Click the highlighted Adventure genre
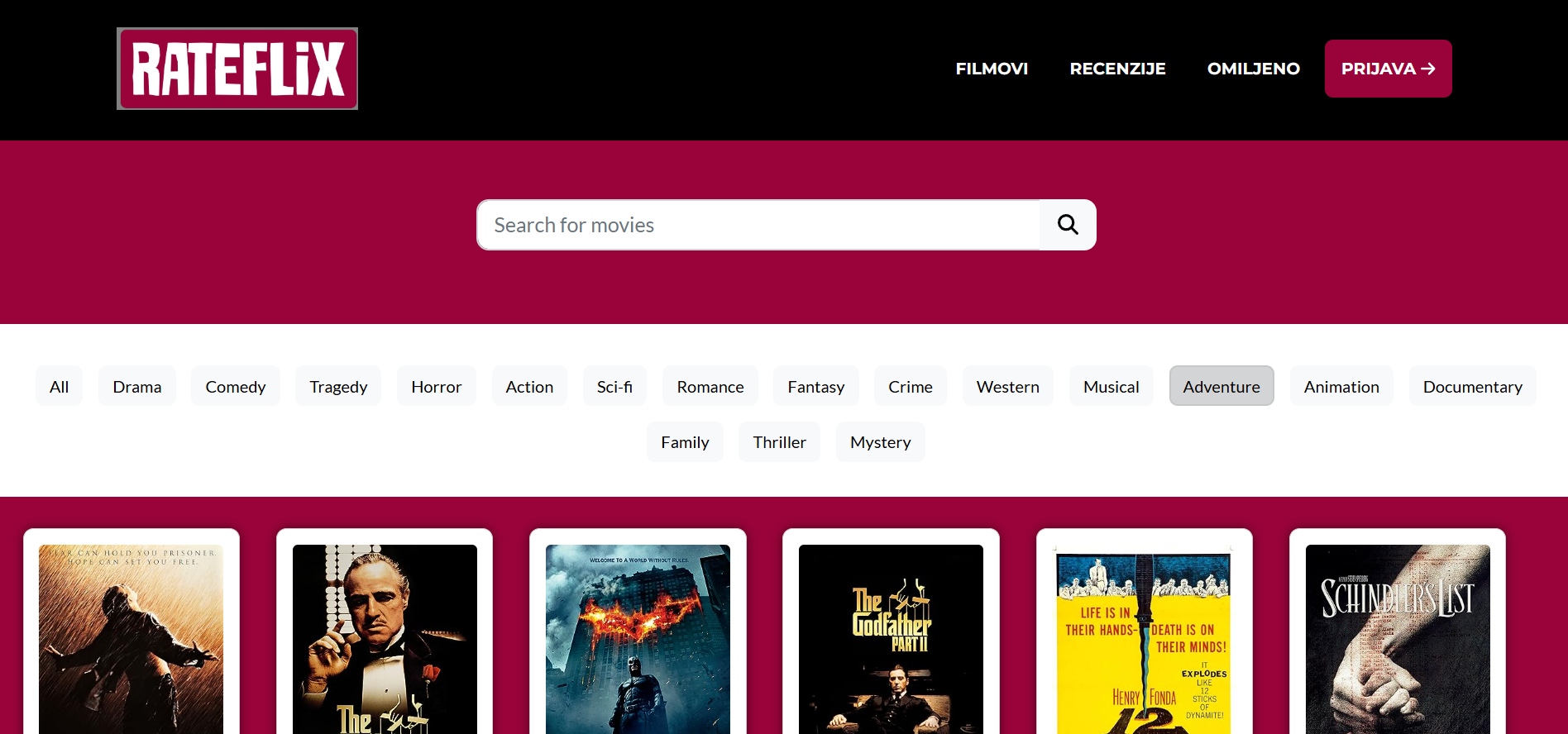 (1221, 386)
